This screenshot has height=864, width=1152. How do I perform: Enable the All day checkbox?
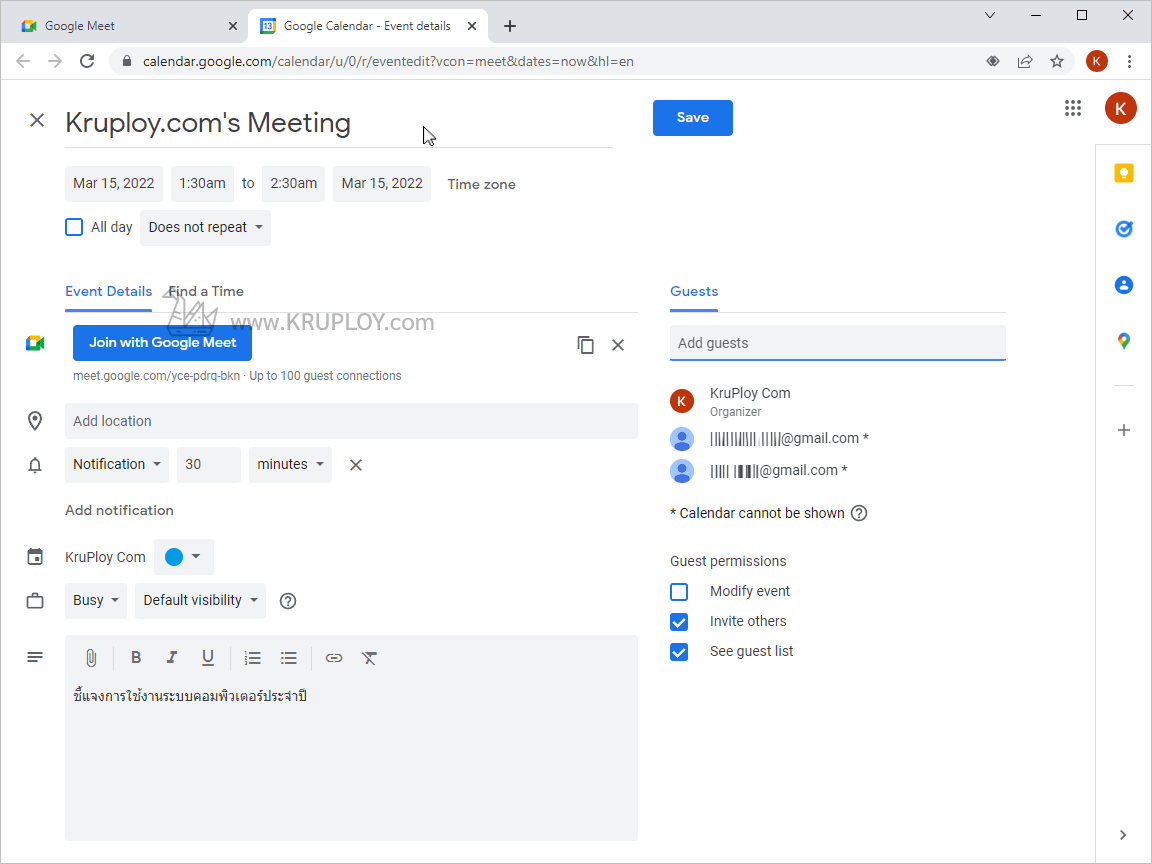coord(74,227)
